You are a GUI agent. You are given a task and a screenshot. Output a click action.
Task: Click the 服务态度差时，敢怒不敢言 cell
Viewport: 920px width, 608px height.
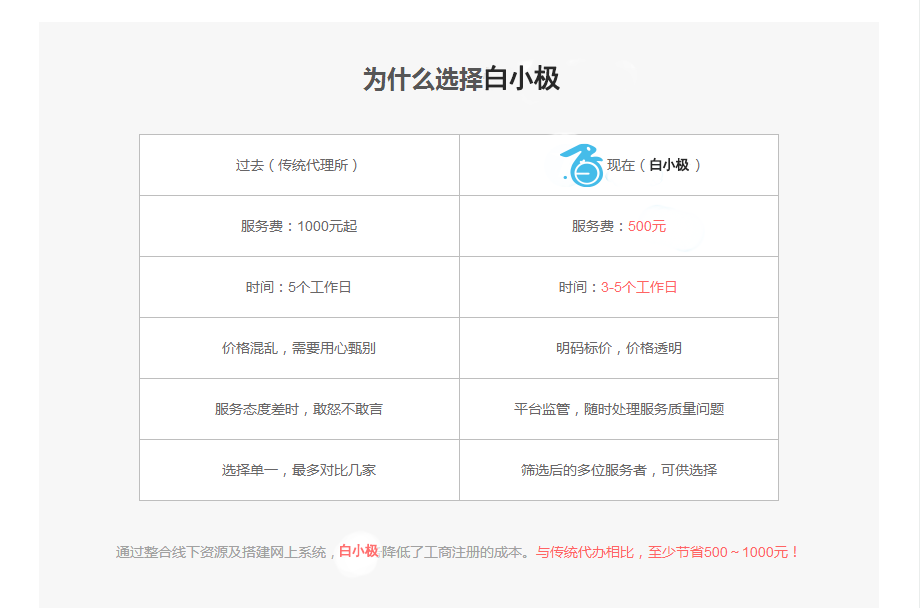pyautogui.click(x=298, y=409)
